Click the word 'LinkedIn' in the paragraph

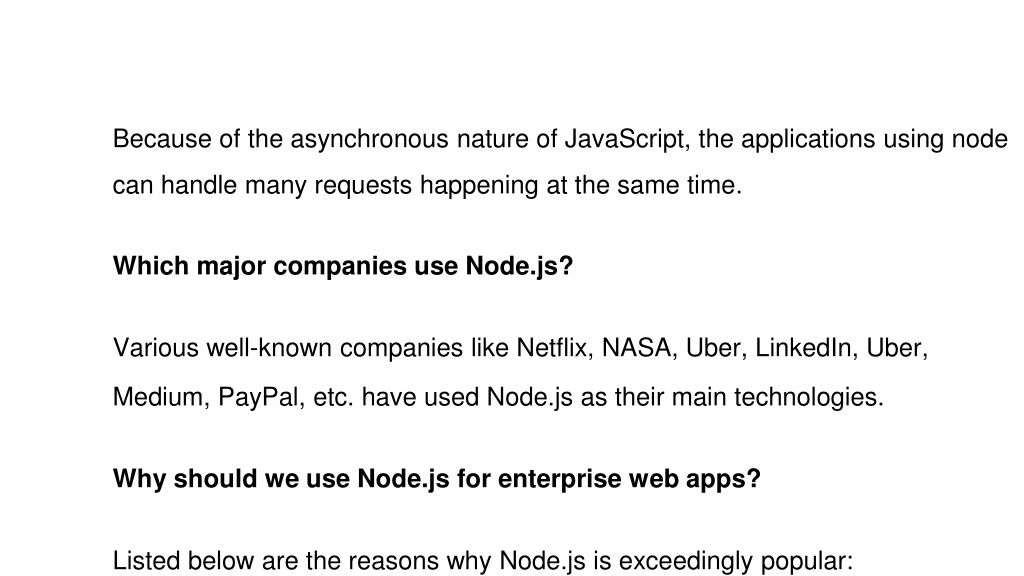tap(807, 348)
